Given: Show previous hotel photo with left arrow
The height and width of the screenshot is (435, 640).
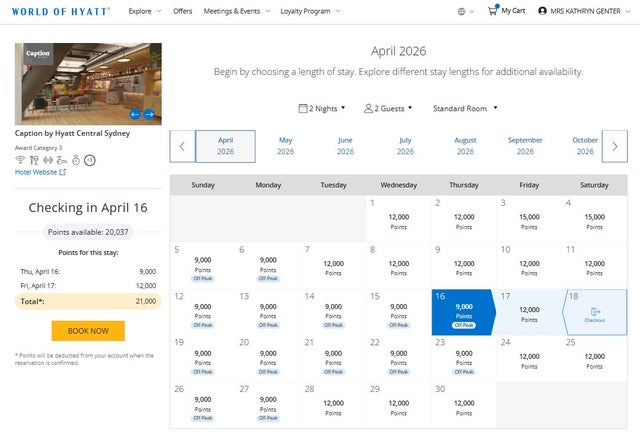Looking at the screenshot, I should click(135, 115).
